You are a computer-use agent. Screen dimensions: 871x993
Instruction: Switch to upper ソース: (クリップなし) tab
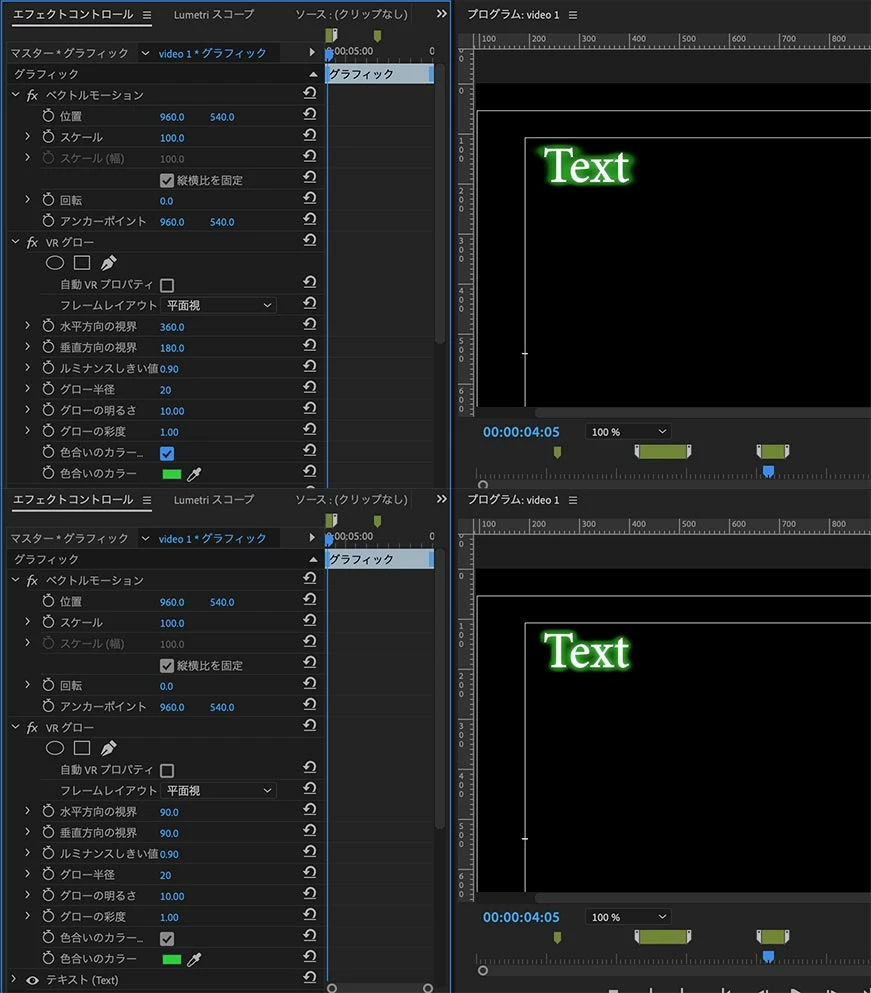pyautogui.click(x=352, y=15)
